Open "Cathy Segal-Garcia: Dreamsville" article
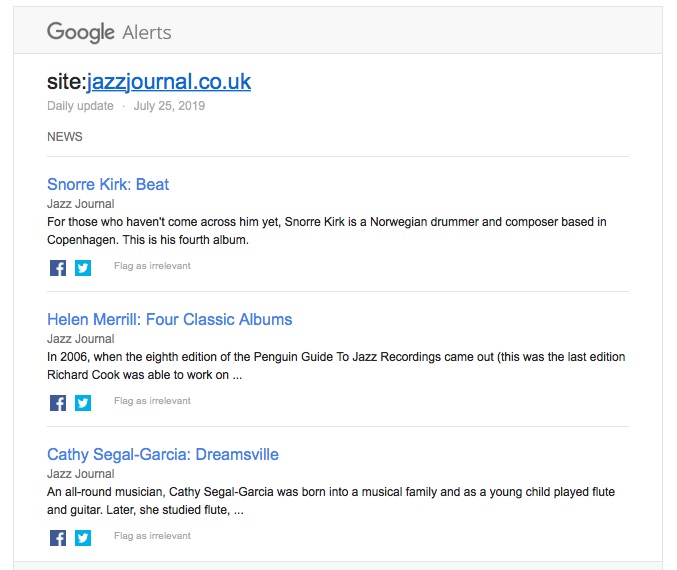Image resolution: width=677 pixels, height=570 pixels. pyautogui.click(x=162, y=454)
